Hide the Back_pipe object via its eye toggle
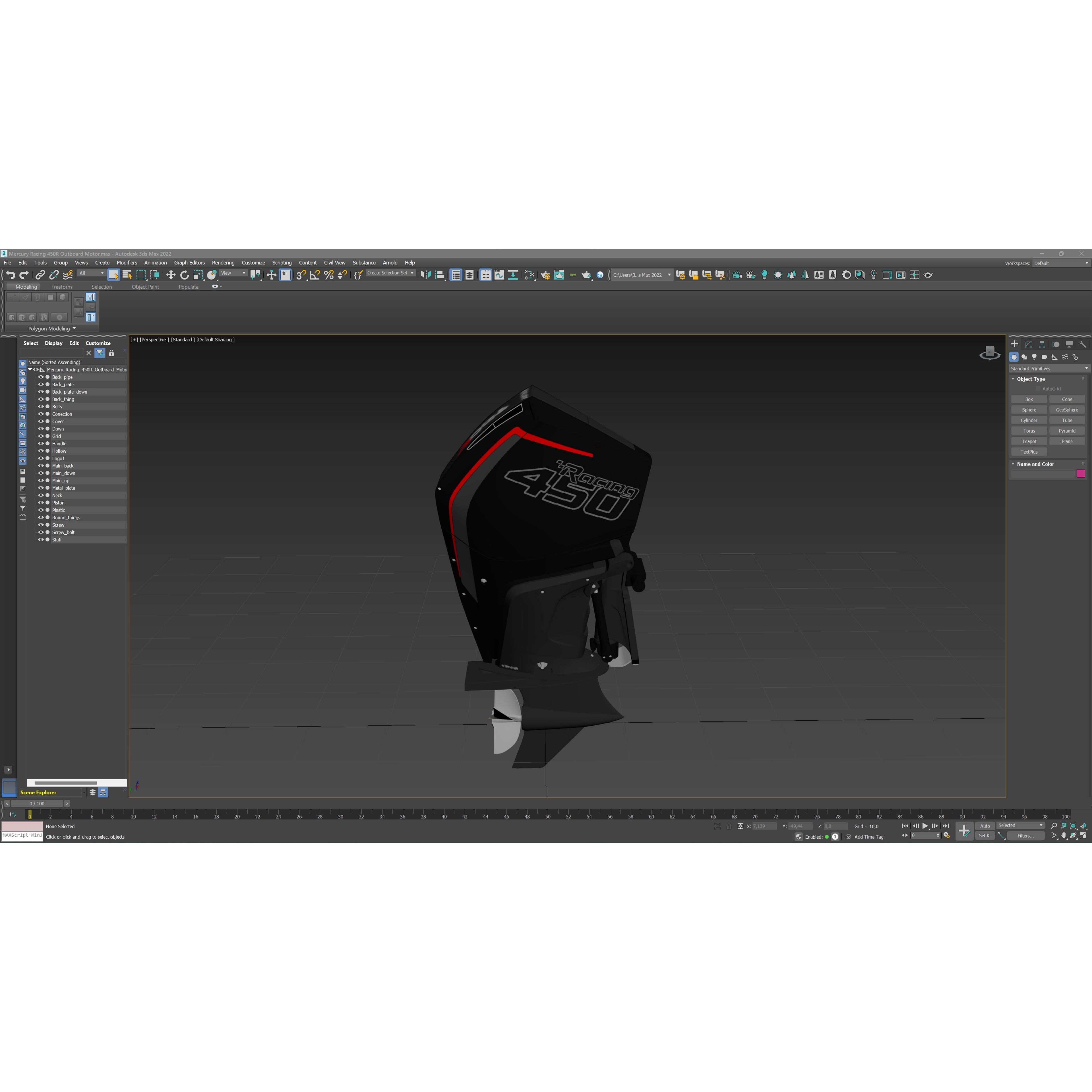Viewport: 1092px width, 1092px height. 41,377
